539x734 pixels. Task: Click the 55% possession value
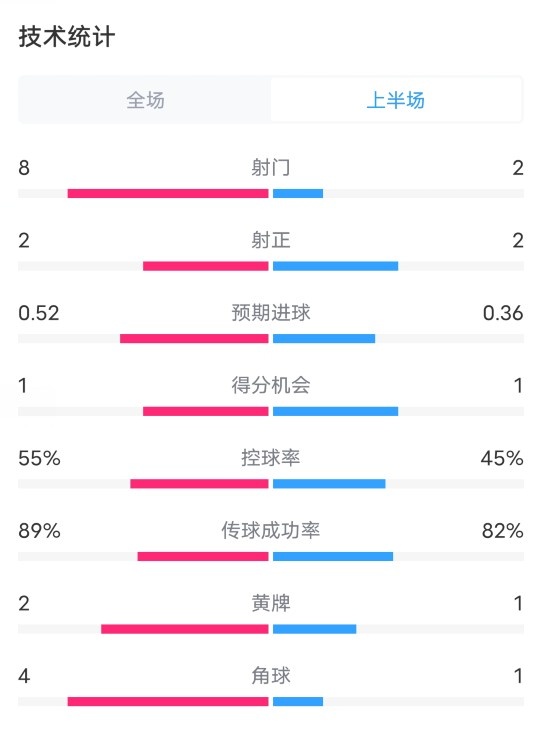[x=39, y=458]
